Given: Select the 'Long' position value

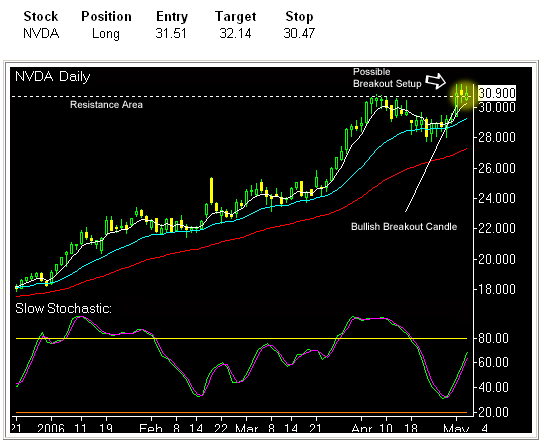Looking at the screenshot, I should [x=106, y=34].
